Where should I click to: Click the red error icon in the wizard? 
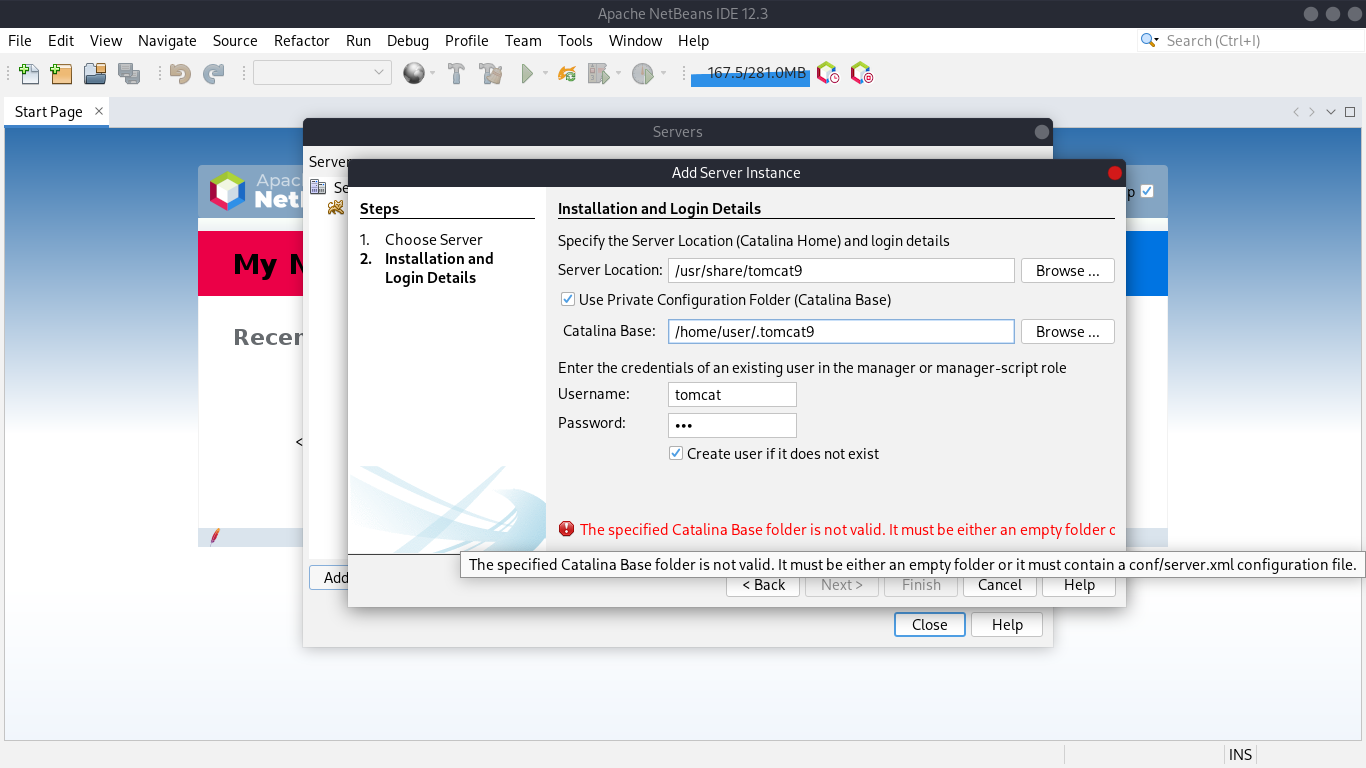pos(567,529)
